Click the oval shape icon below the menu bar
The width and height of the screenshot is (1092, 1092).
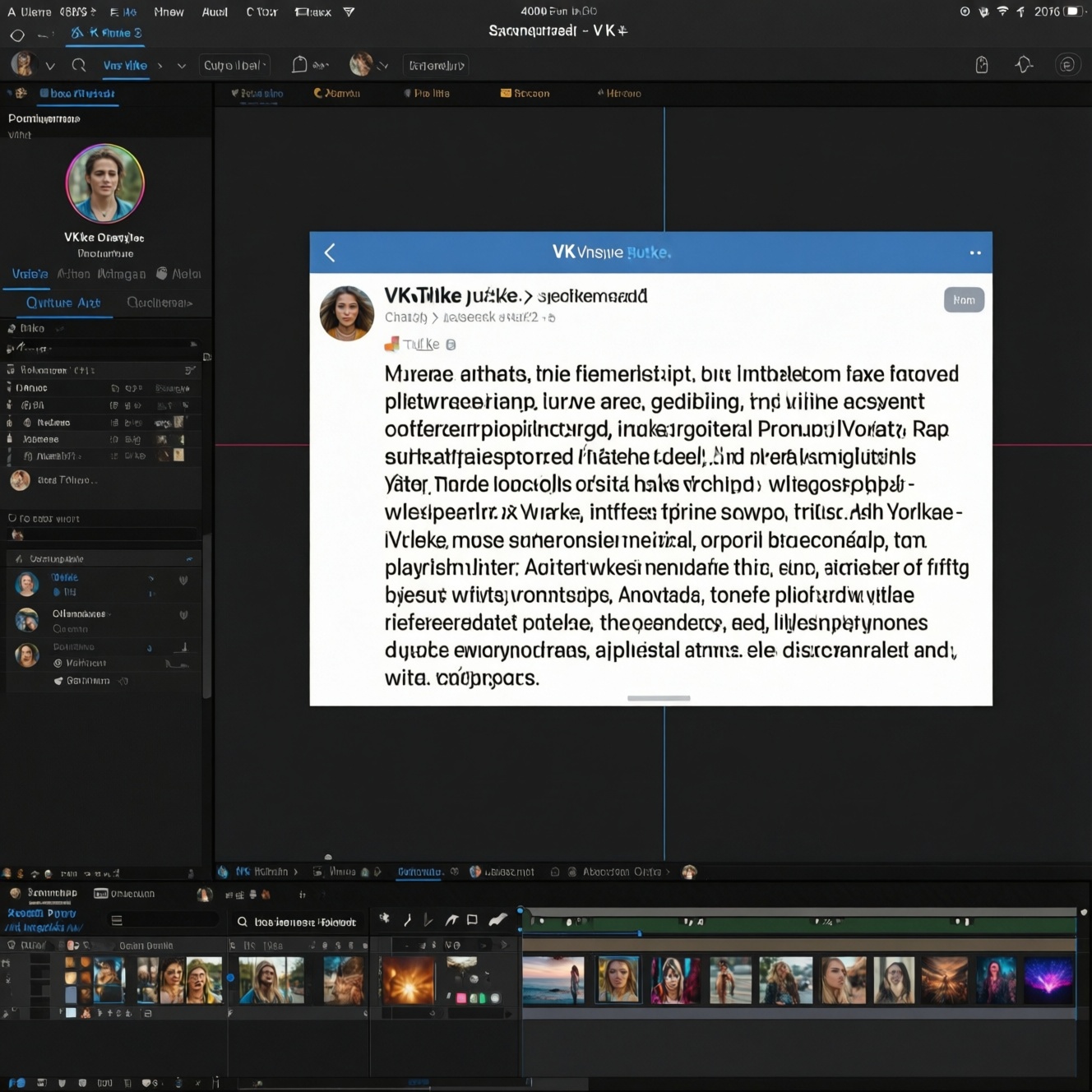[17, 35]
